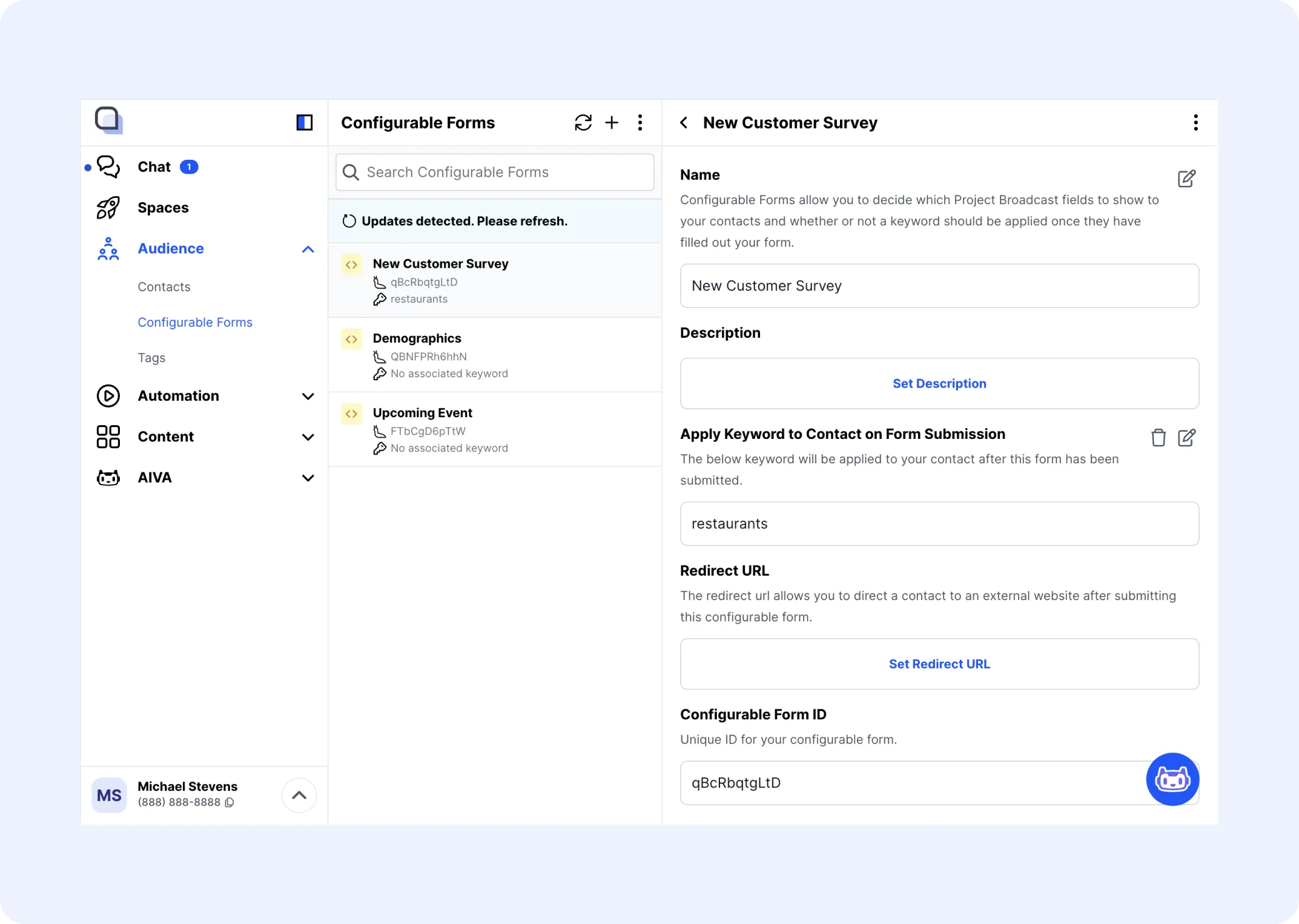
Task: Click the restaurants keyword in list
Action: pos(419,299)
